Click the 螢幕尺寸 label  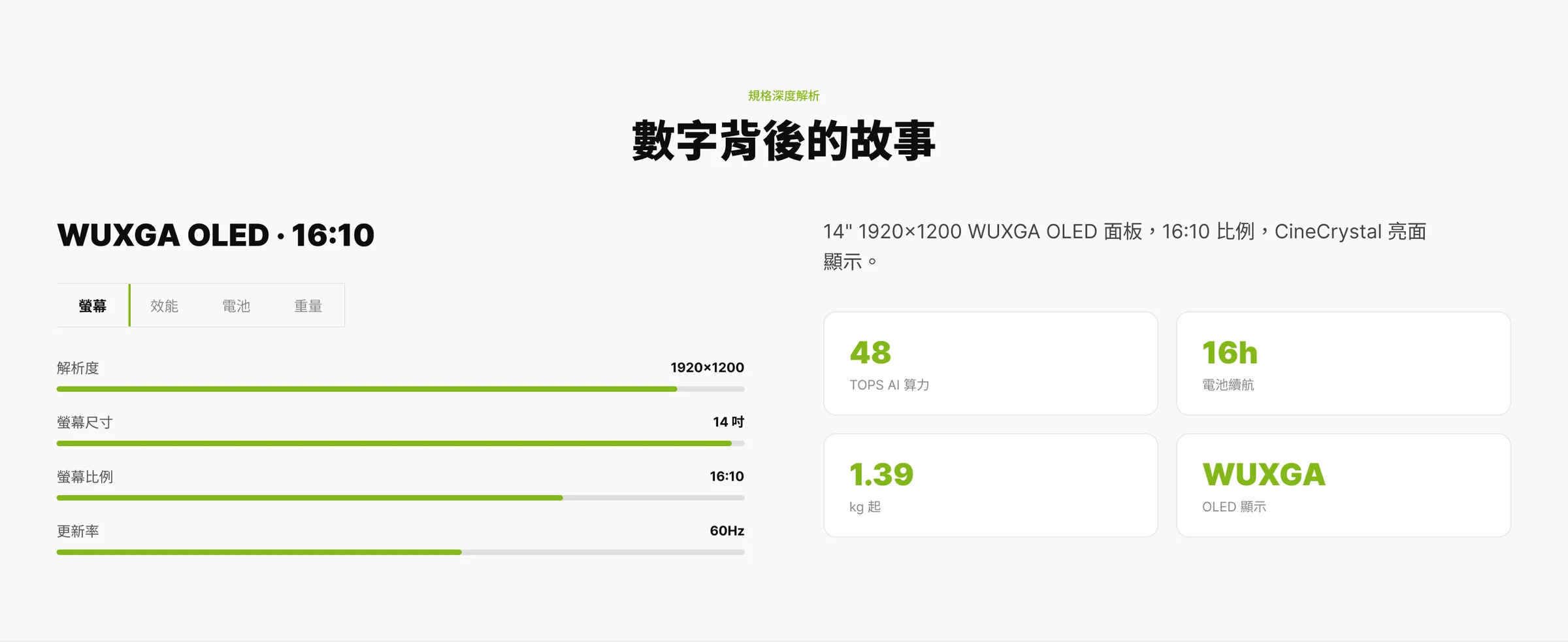85,423
